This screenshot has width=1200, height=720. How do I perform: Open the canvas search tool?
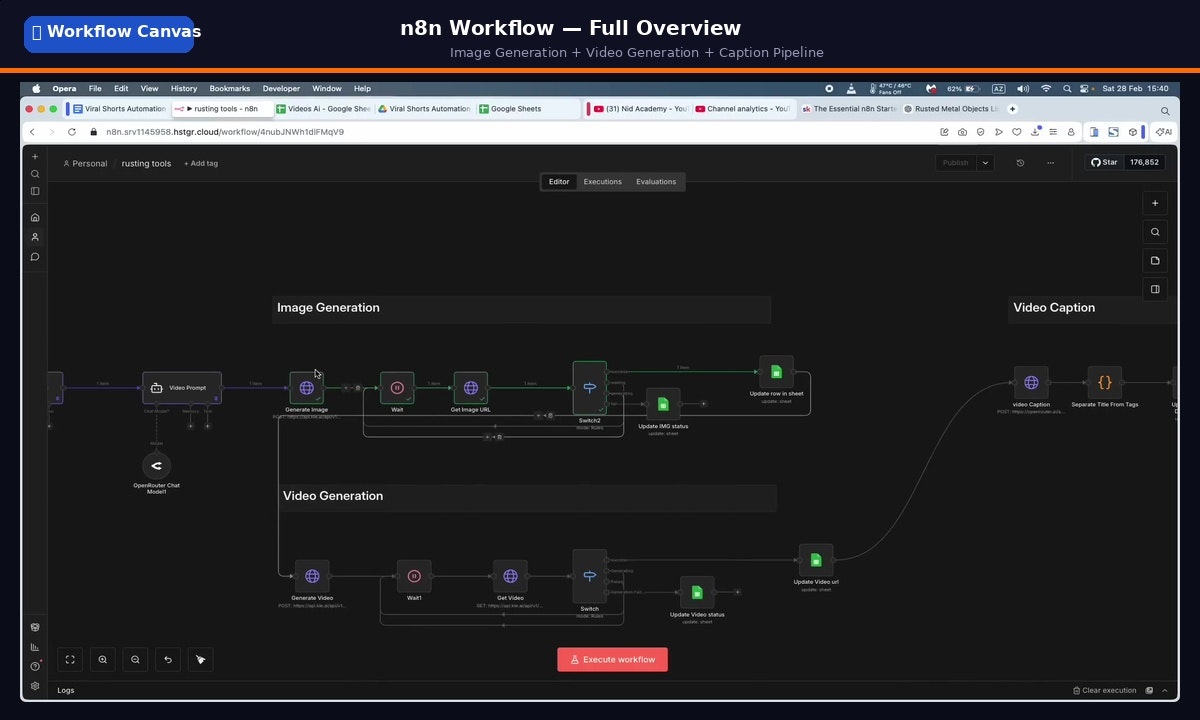tap(1155, 231)
